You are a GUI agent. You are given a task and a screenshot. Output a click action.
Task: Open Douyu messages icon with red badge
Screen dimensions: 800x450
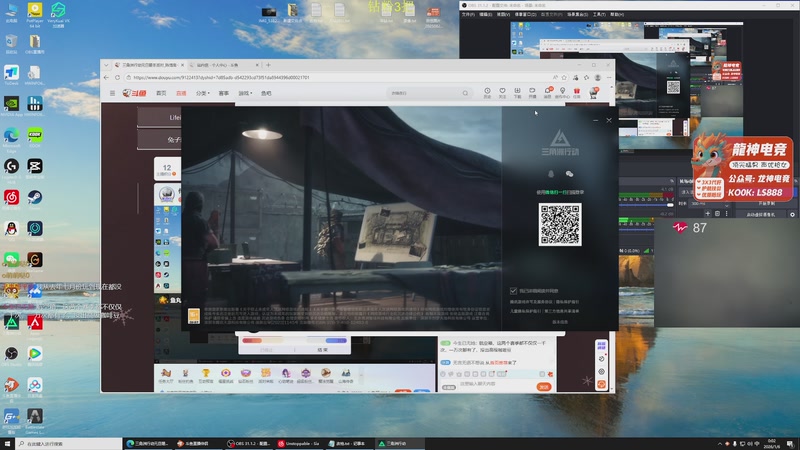pyautogui.click(x=547, y=92)
